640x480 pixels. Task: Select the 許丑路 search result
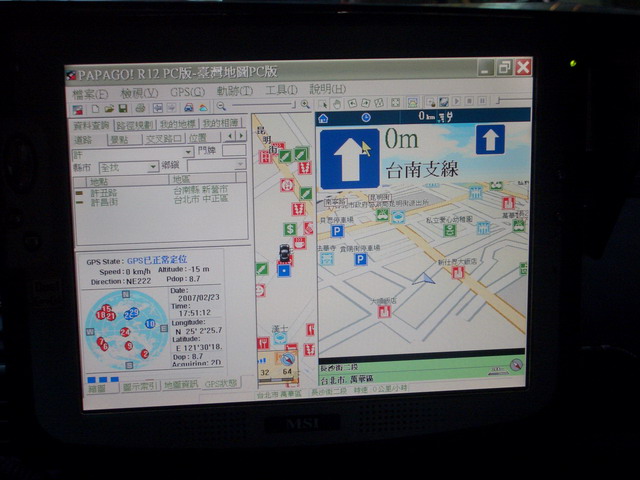coord(104,193)
